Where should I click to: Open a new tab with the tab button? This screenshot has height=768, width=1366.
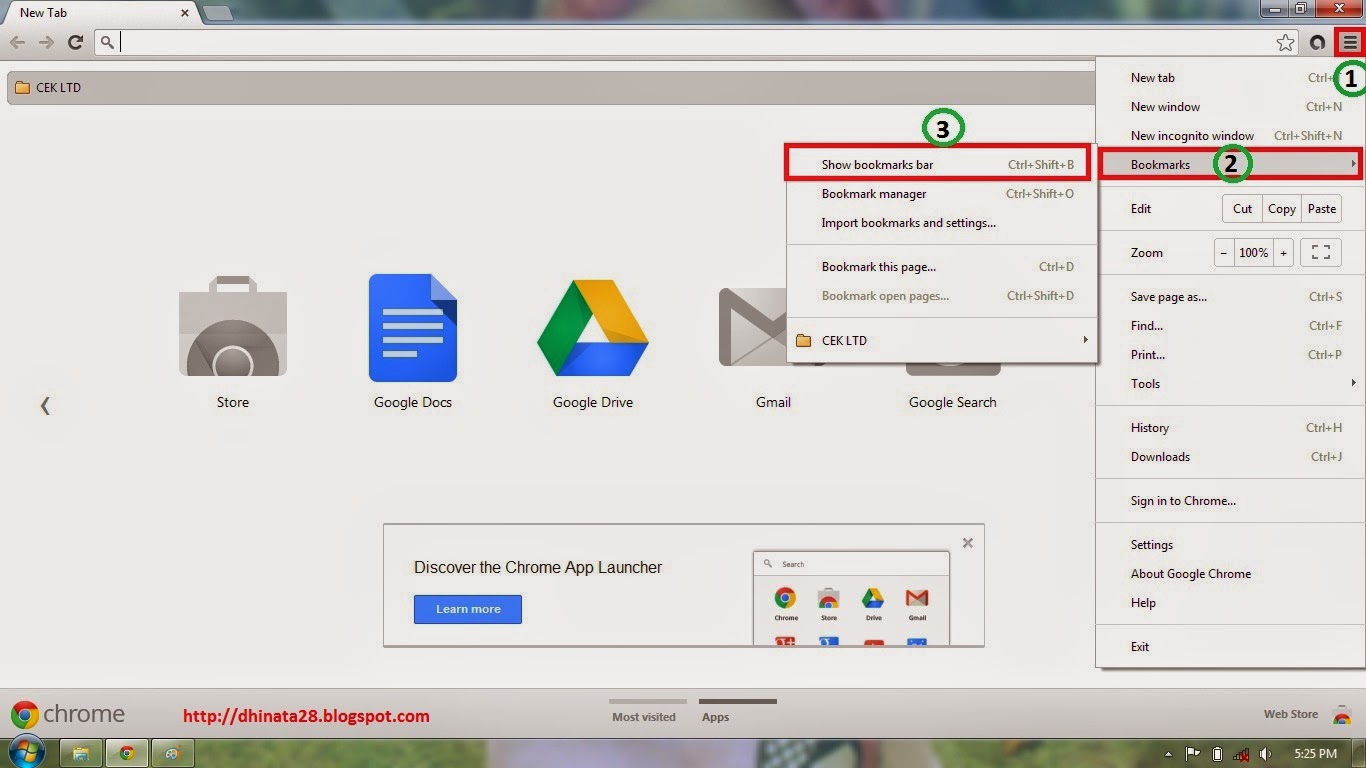(x=217, y=13)
